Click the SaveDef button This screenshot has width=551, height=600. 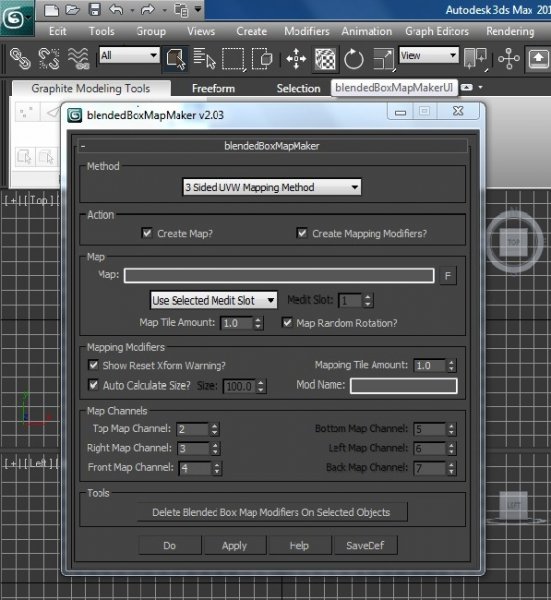pos(365,545)
